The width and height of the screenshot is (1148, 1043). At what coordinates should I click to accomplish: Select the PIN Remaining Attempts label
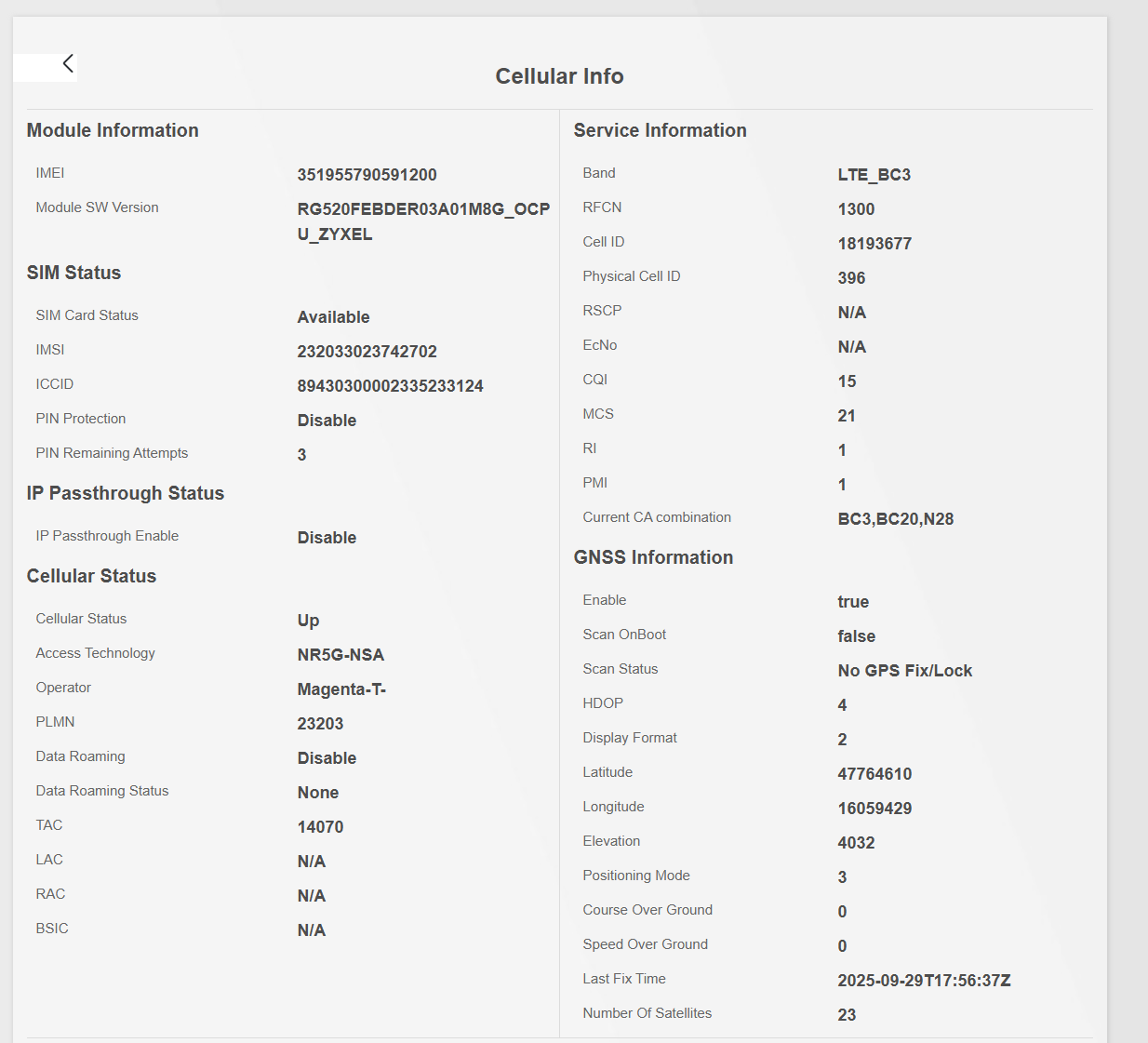112,453
